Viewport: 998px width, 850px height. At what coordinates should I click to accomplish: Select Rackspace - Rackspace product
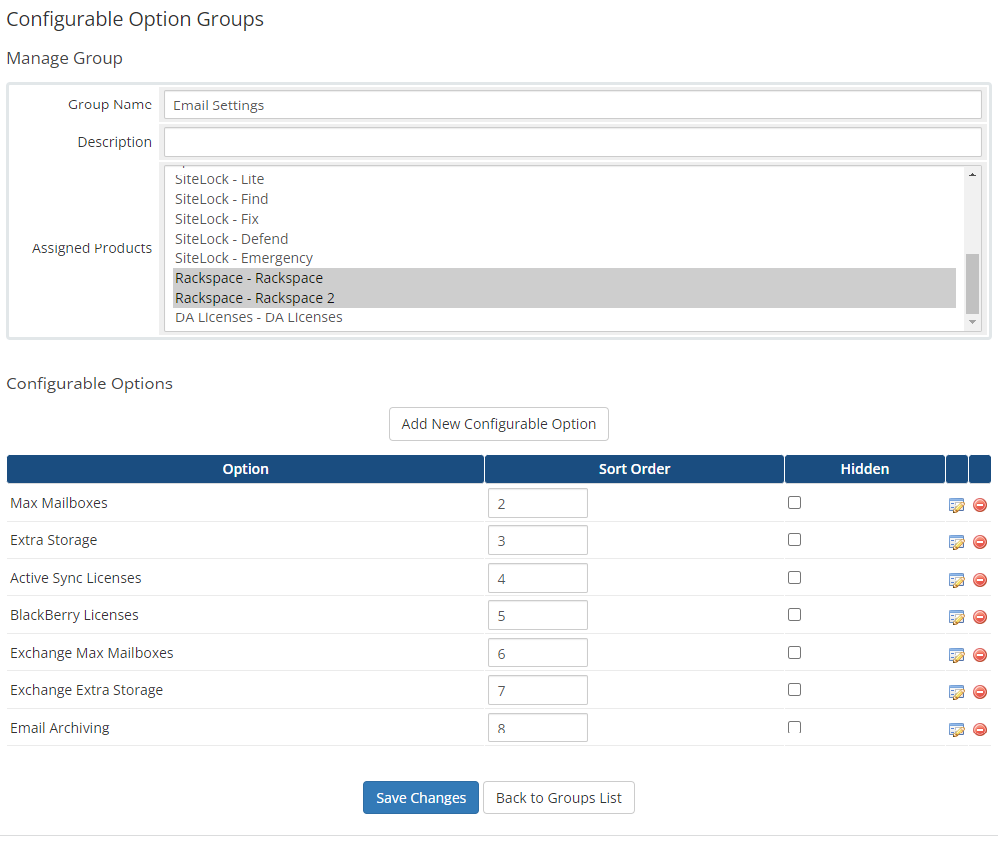pos(565,278)
